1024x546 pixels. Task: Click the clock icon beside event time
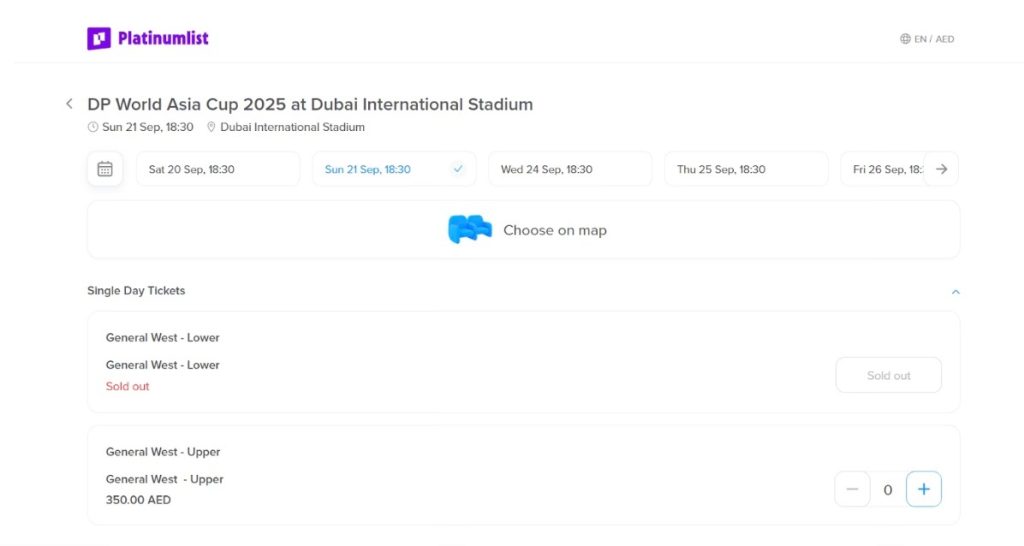pyautogui.click(x=93, y=127)
